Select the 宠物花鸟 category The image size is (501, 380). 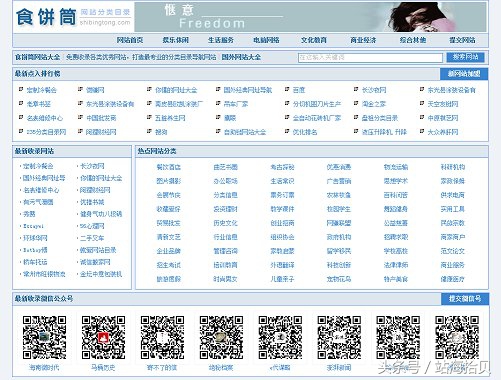click(339, 279)
